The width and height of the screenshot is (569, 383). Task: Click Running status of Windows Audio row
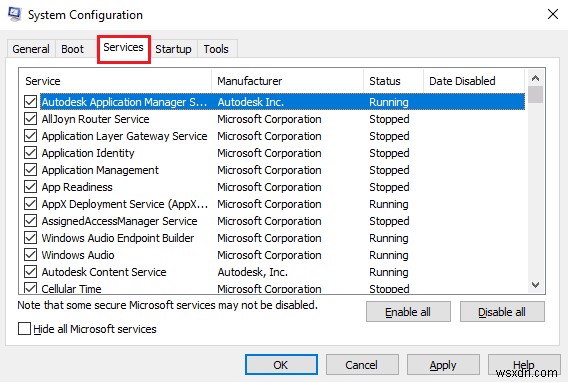pos(389,255)
